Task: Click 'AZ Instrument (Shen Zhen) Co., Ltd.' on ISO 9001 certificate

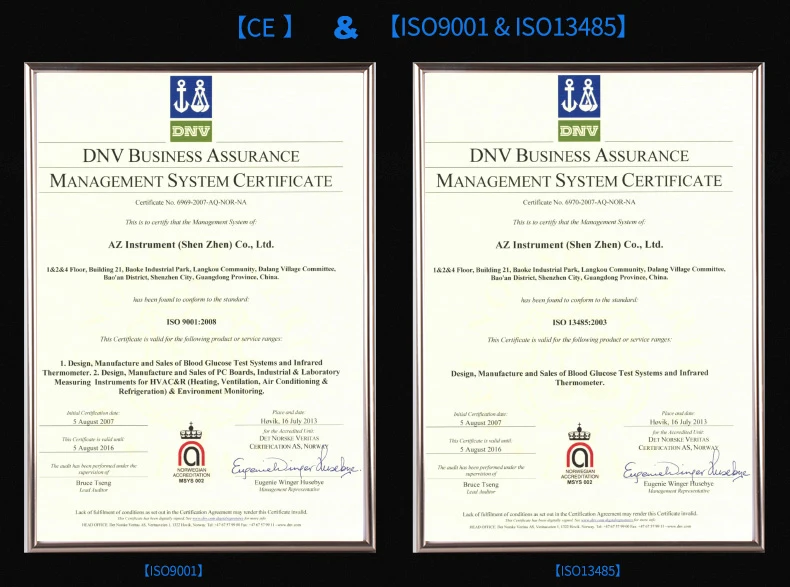Action: (x=191, y=245)
